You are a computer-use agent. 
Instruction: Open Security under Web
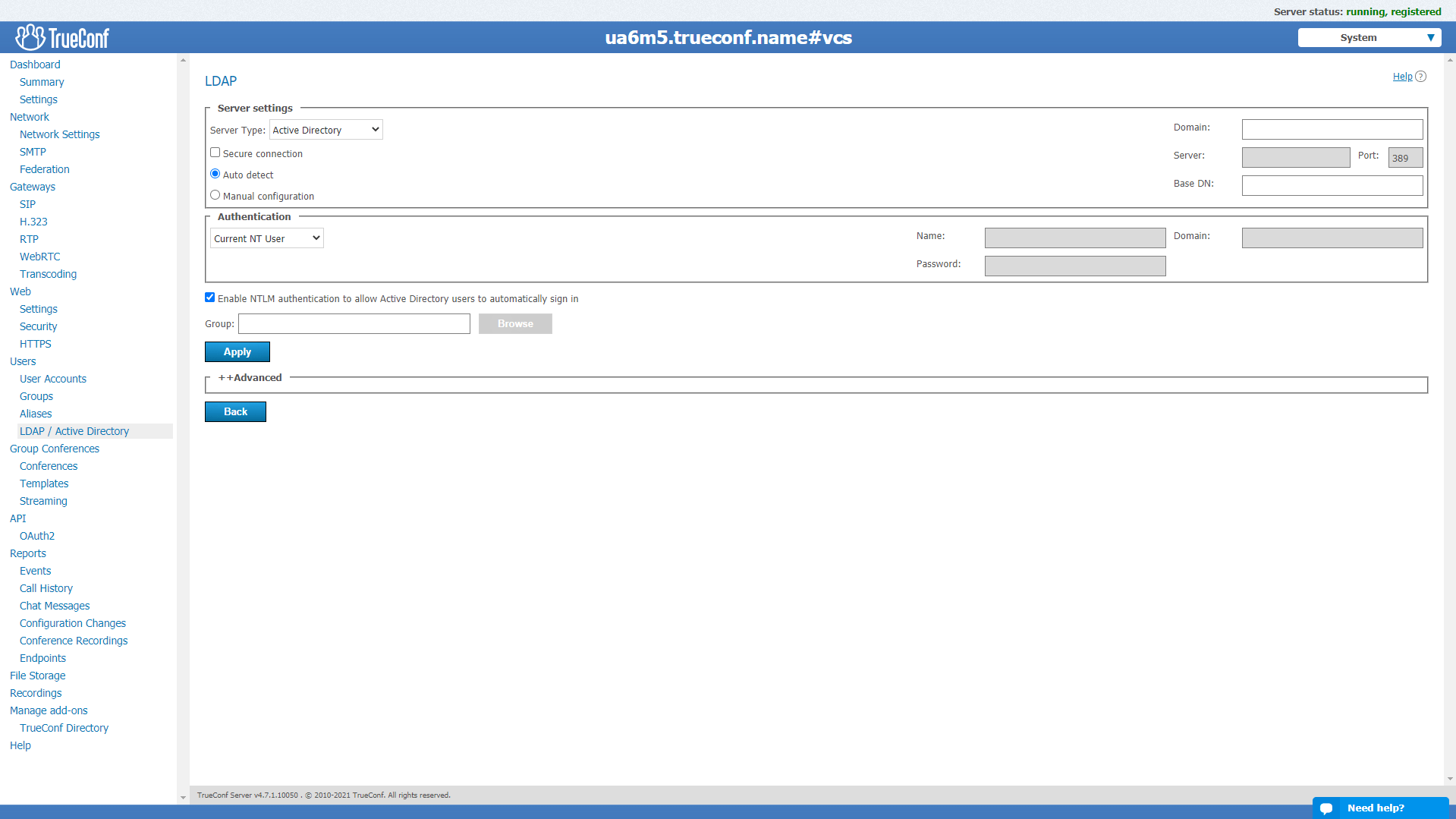(39, 326)
